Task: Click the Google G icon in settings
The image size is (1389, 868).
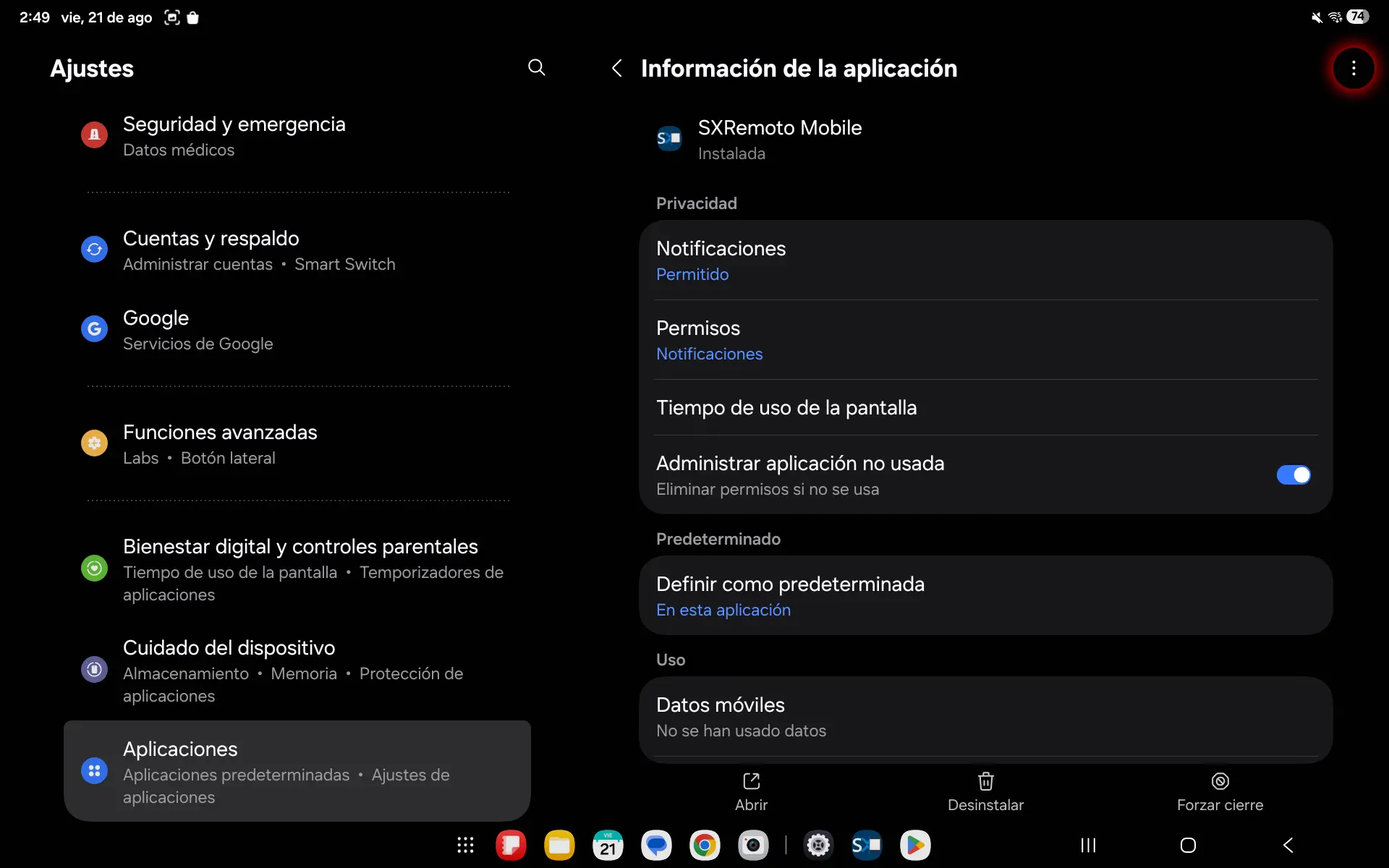Action: pos(94,329)
